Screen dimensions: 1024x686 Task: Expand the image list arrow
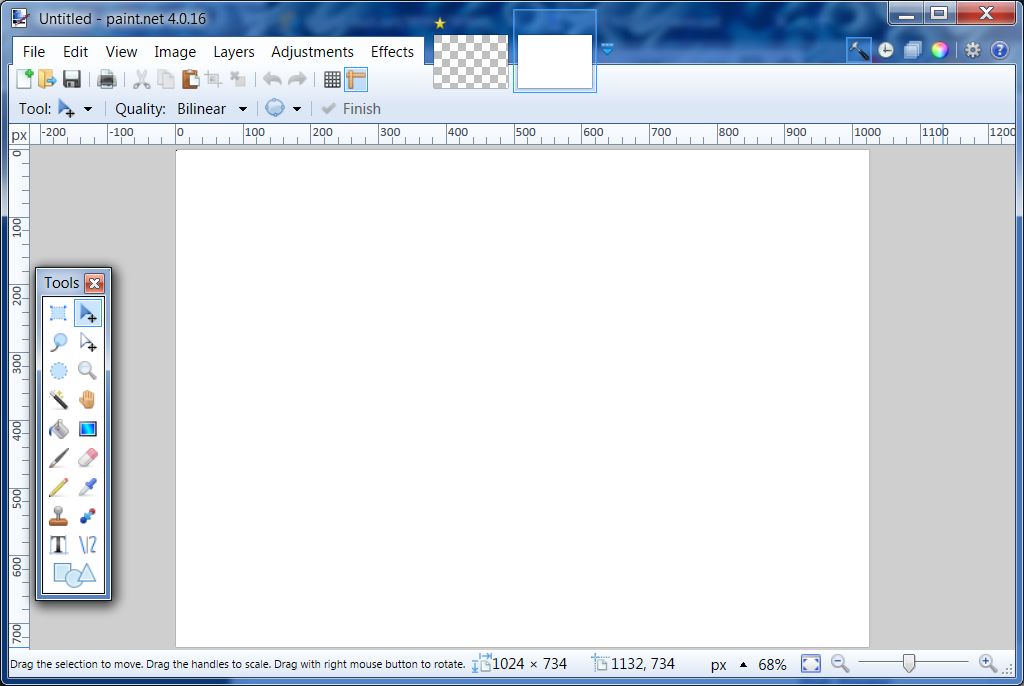point(607,49)
